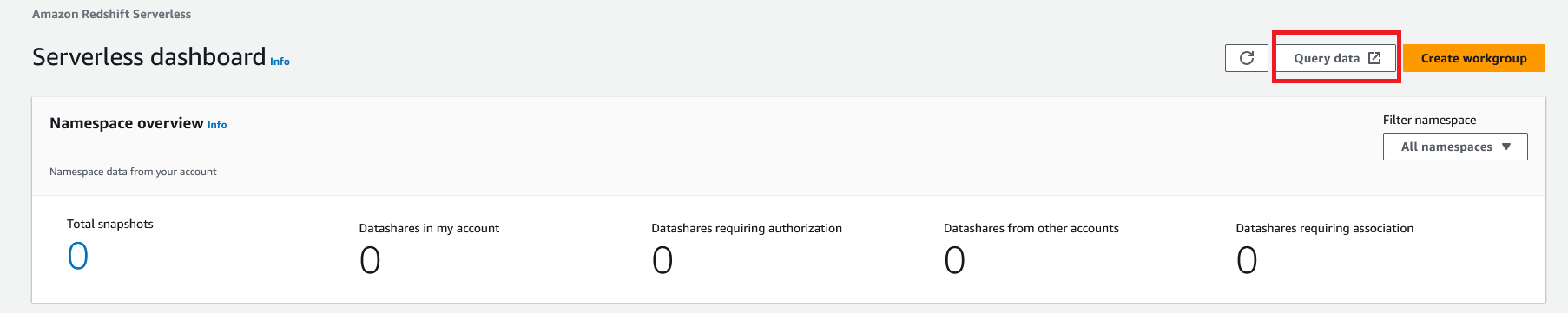Click the Total snapshots label

(x=110, y=224)
